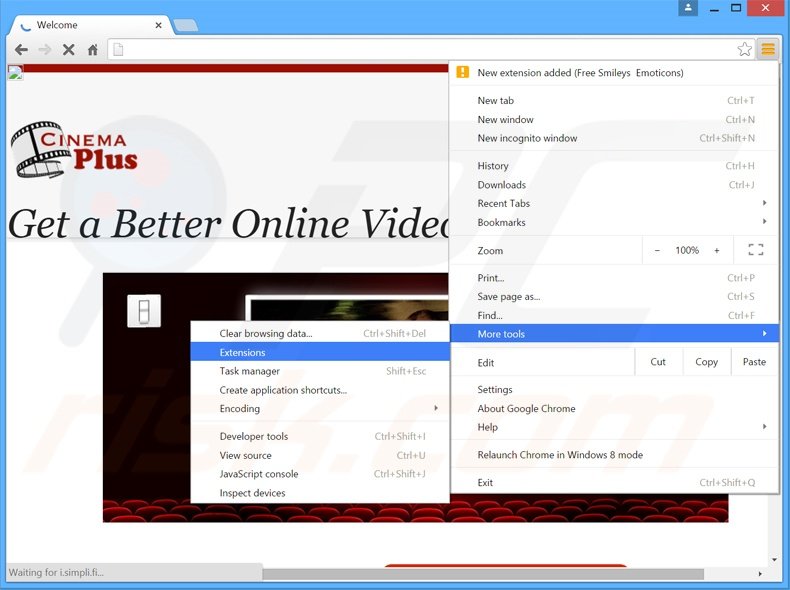Screen dimensions: 790x590
Task: Click the yellow extension warning icon
Action: (x=463, y=72)
